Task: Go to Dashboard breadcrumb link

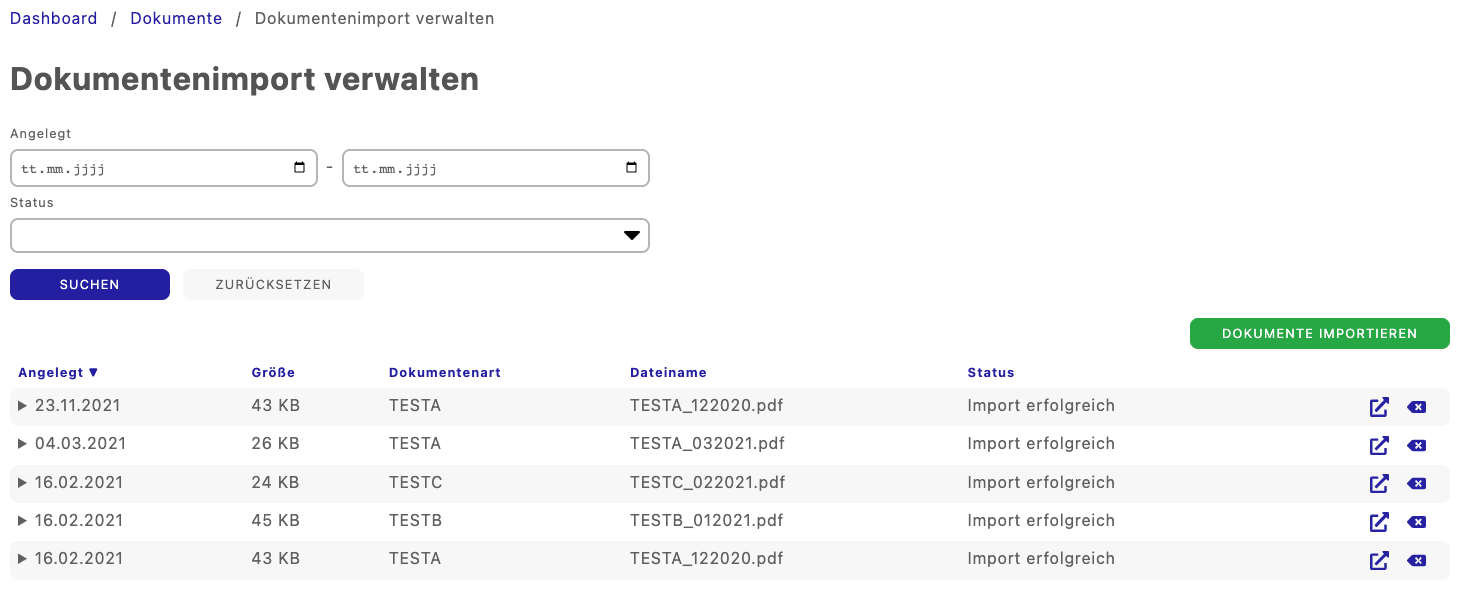Action: (54, 18)
